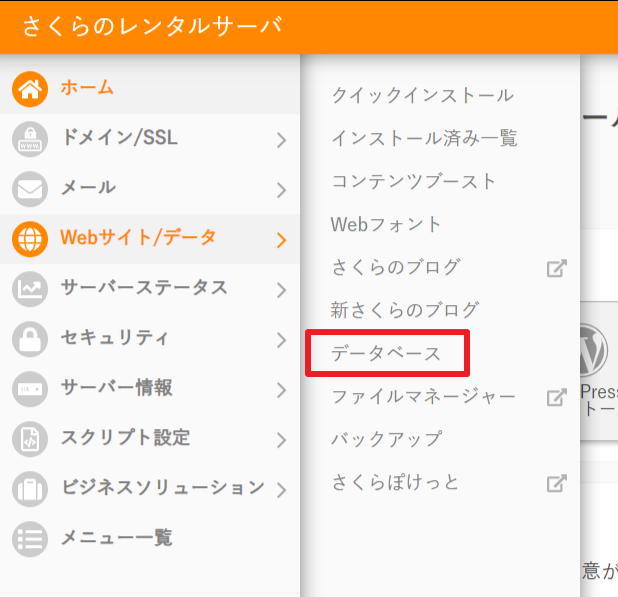Click the orange Home house icon
This screenshot has width=618, height=597.
point(30,89)
